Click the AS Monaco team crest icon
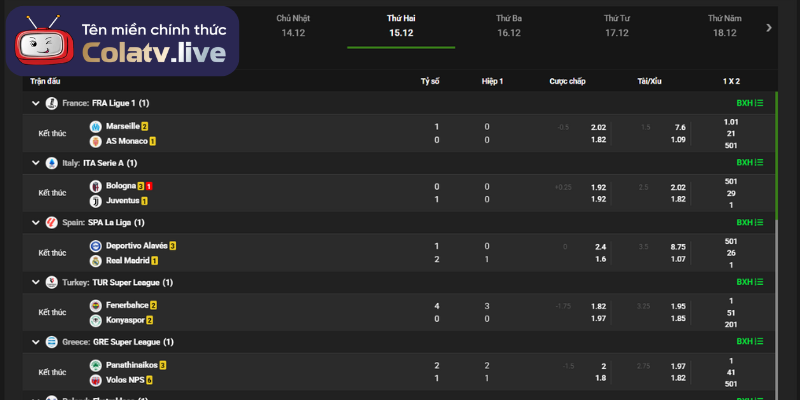The width and height of the screenshot is (800, 400). [96, 141]
